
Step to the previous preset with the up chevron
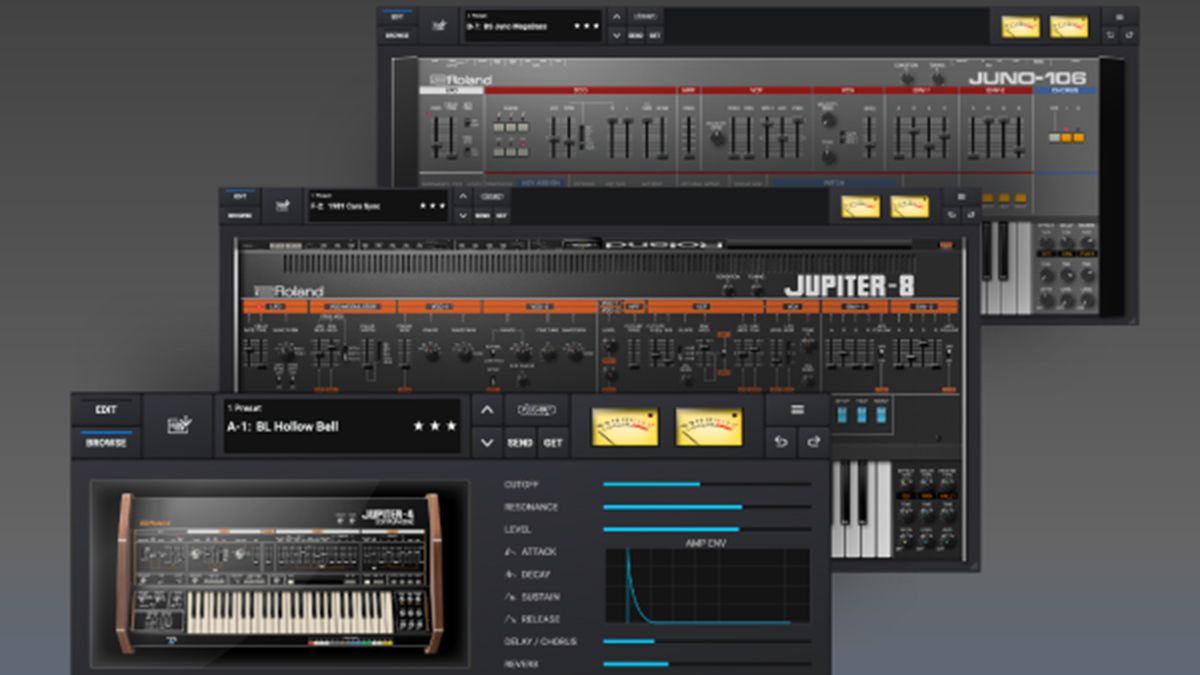(487, 409)
